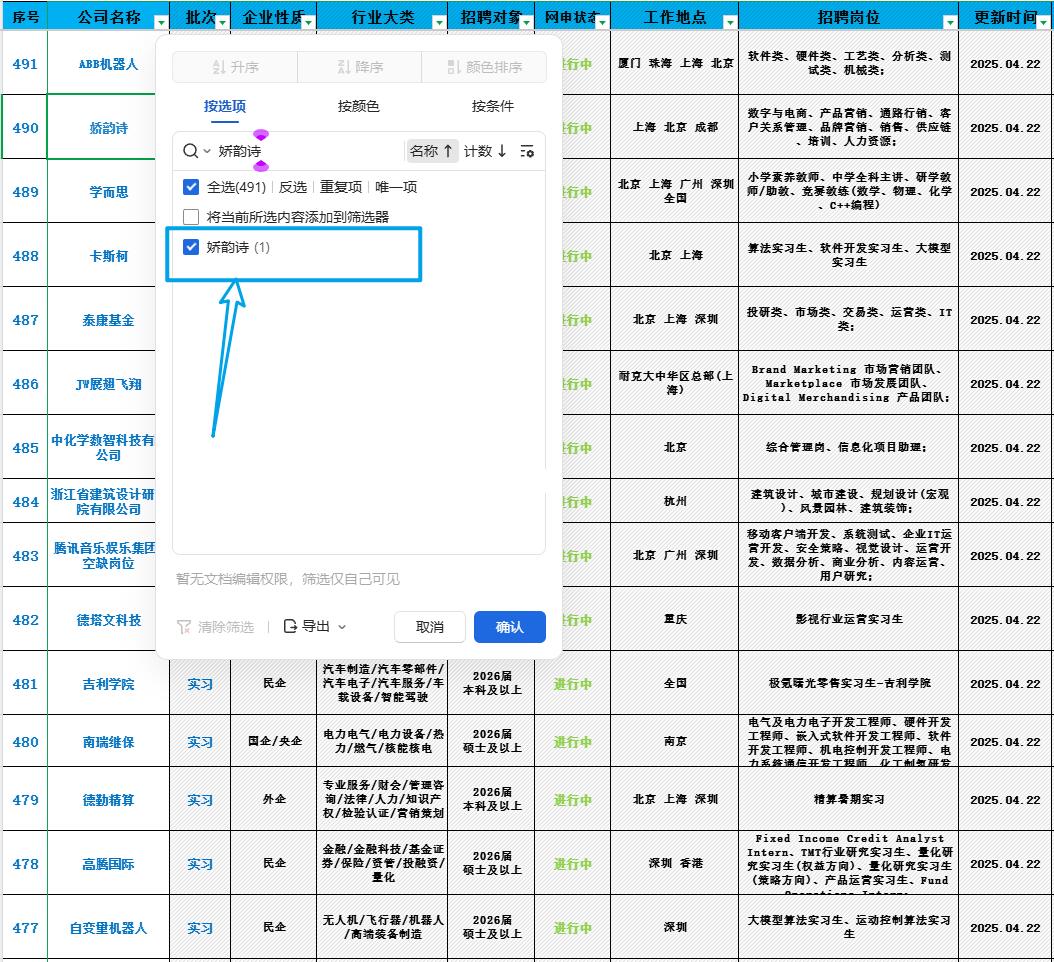Expand search options chevron beside magnifier
Image resolution: width=1054 pixels, height=962 pixels.
point(207,151)
